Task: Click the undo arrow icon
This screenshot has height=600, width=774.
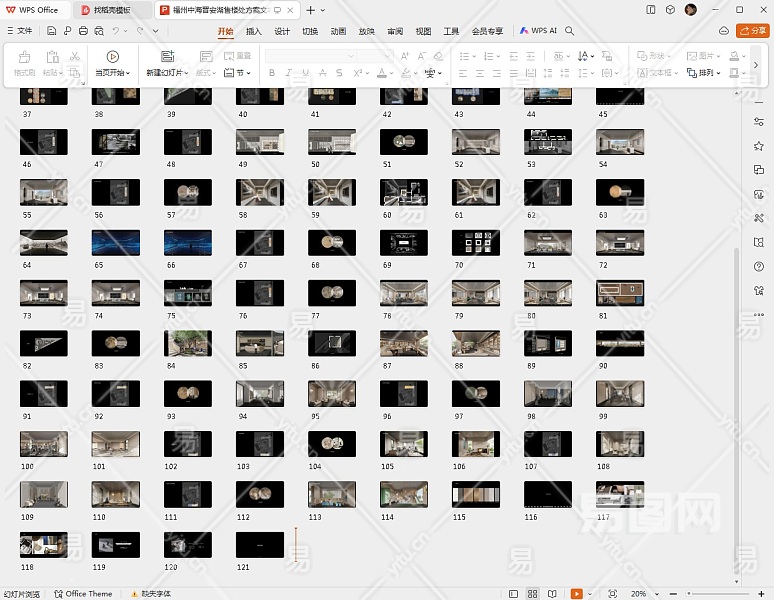Action: [116, 31]
